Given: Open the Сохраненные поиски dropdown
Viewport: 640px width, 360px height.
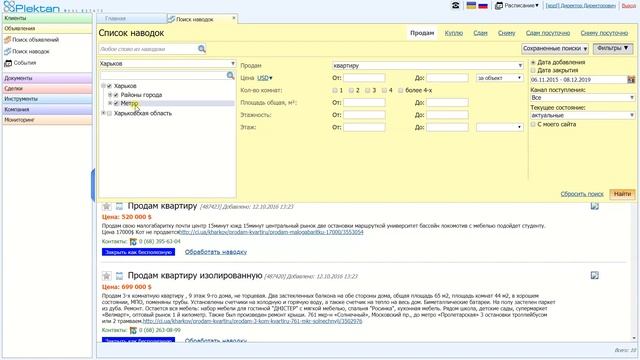Looking at the screenshot, I should coord(555,49).
